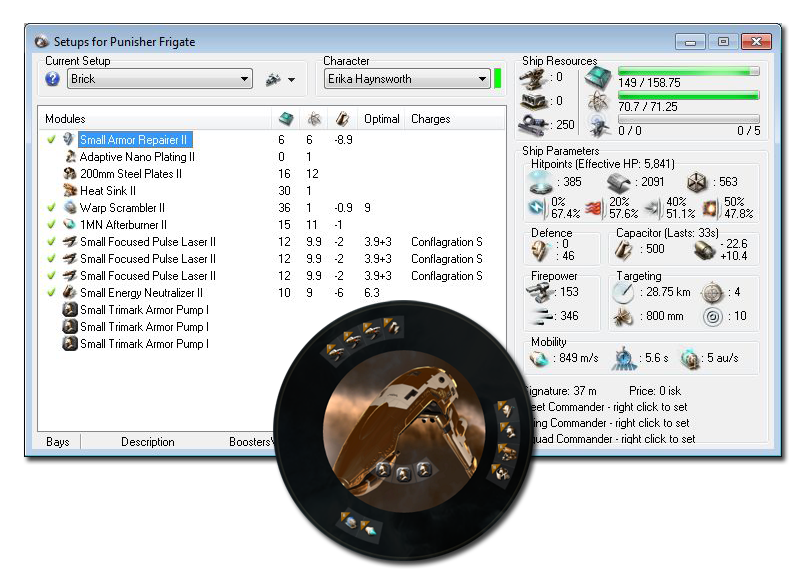This screenshot has height=576, width=804.
Task: Toggle first Small Focused Pulse Laser II checkmark
Action: [51, 242]
